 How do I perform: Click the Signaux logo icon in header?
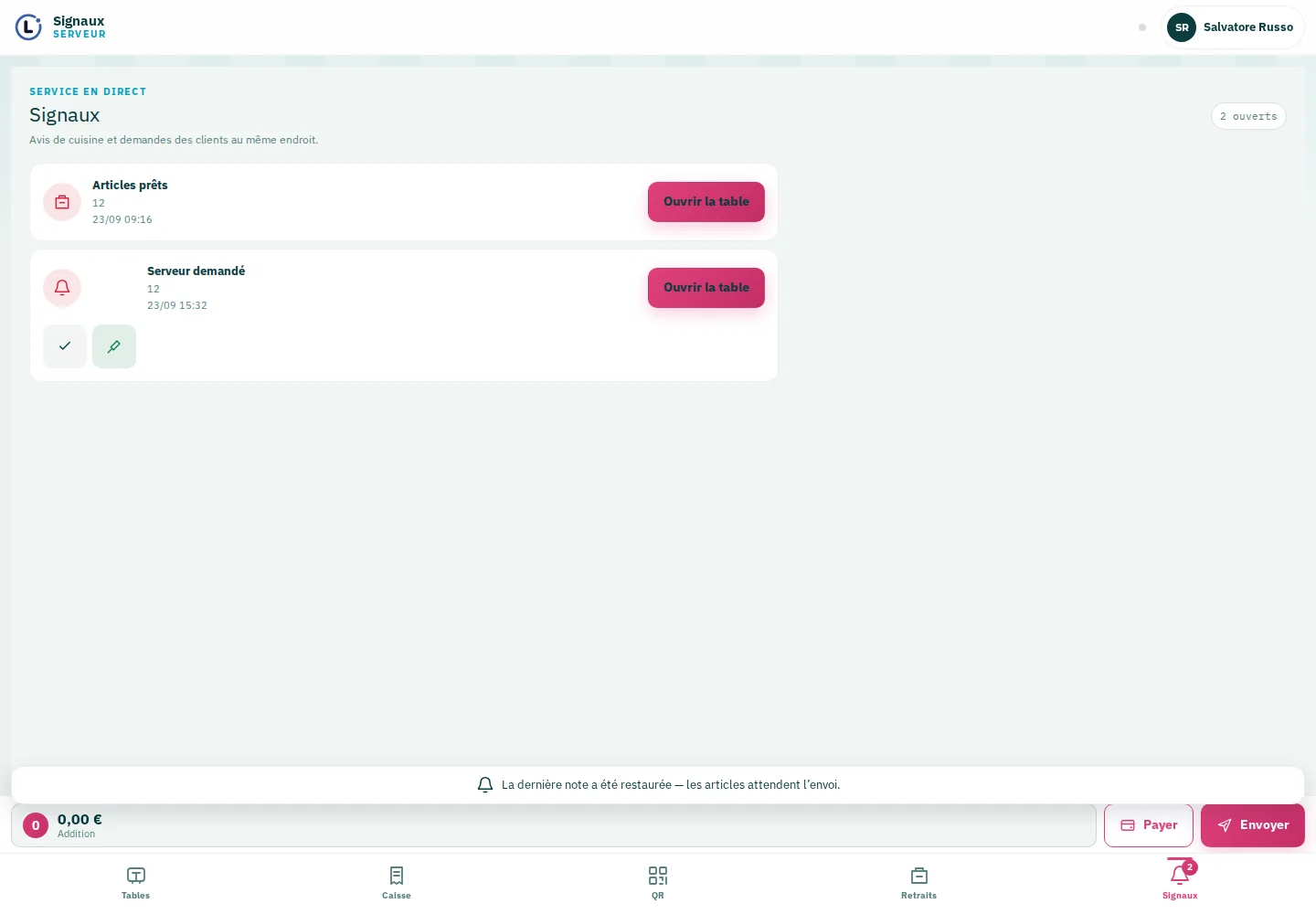pos(28,27)
